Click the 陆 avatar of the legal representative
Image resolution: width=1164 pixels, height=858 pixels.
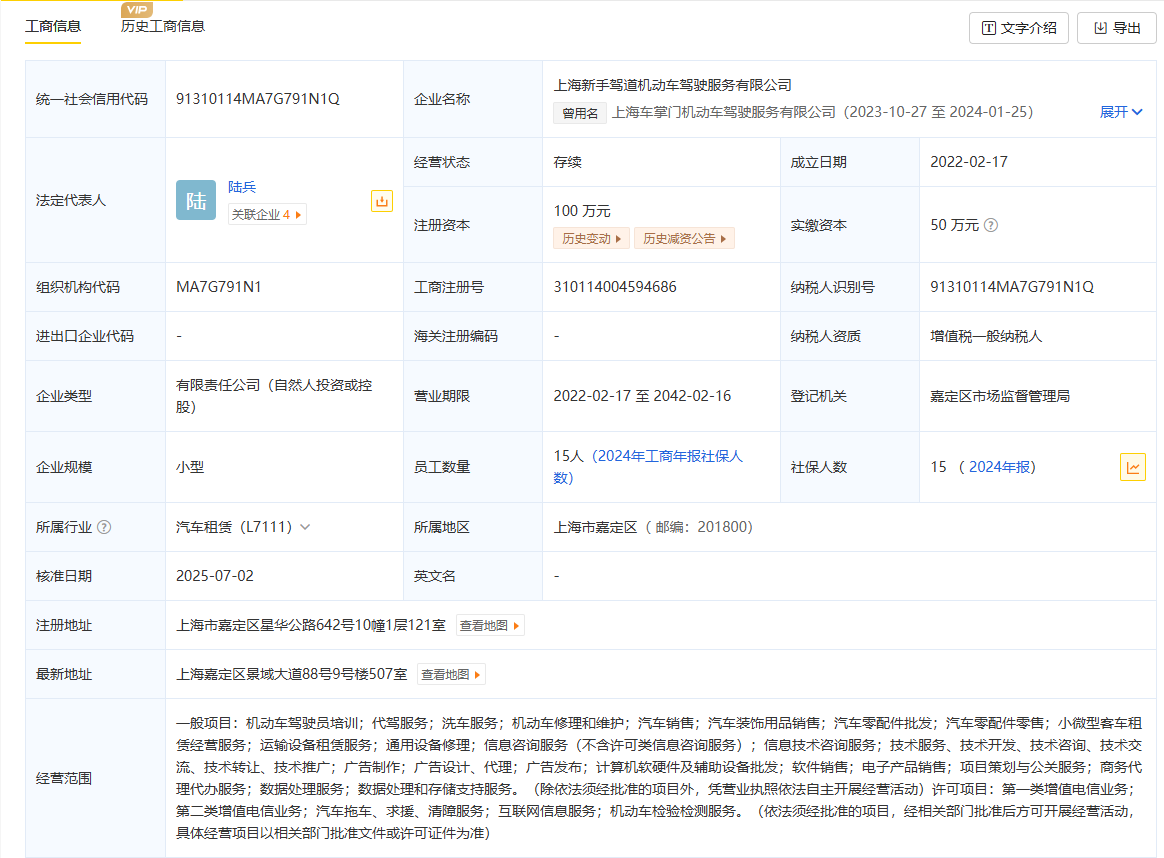click(x=196, y=200)
